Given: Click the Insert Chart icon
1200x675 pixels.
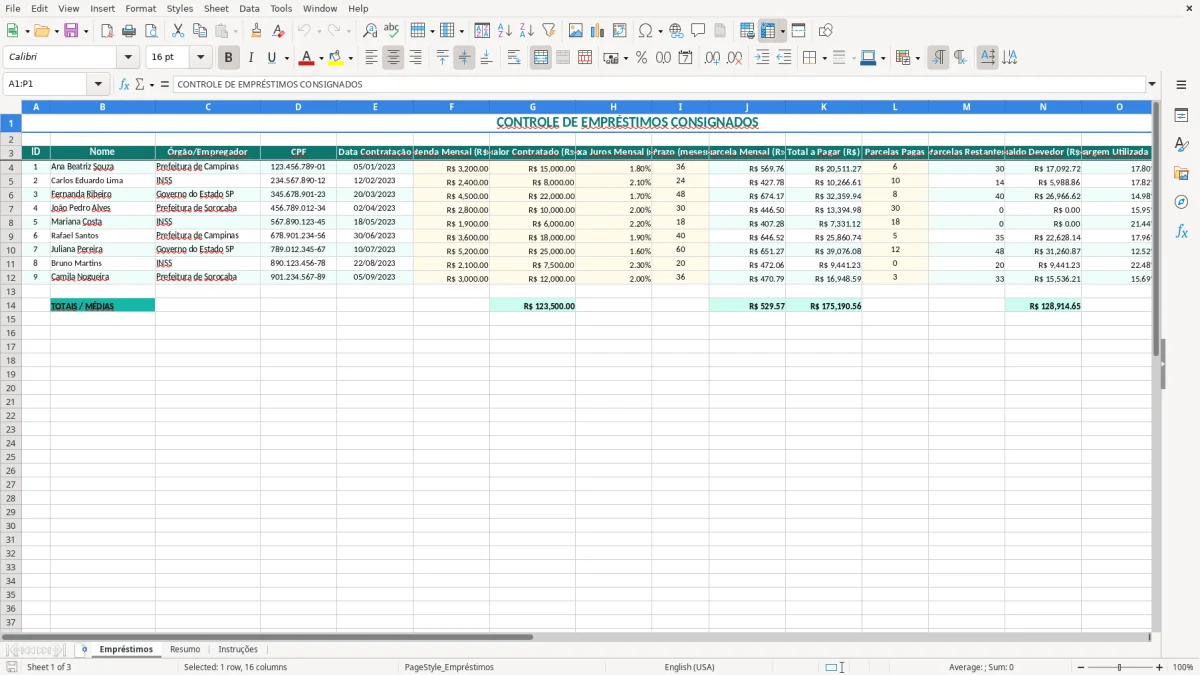Looking at the screenshot, I should tap(598, 31).
